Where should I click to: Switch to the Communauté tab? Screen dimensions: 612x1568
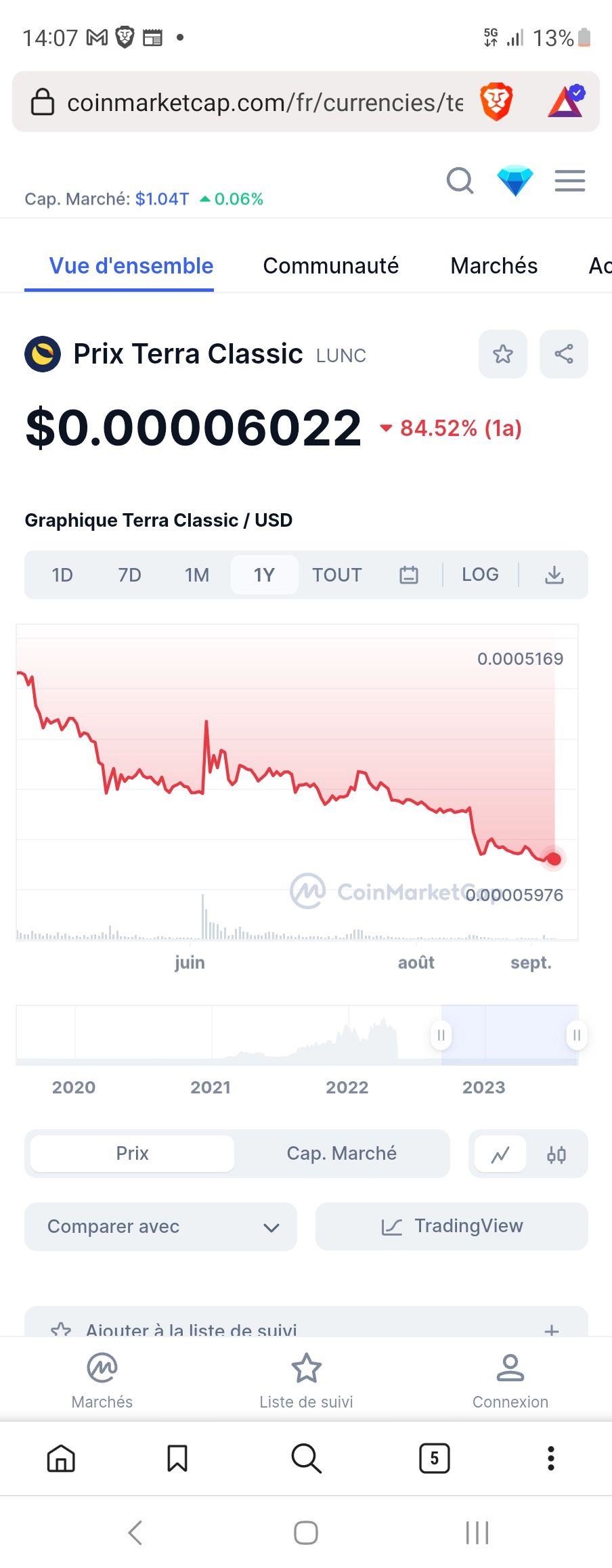point(331,266)
